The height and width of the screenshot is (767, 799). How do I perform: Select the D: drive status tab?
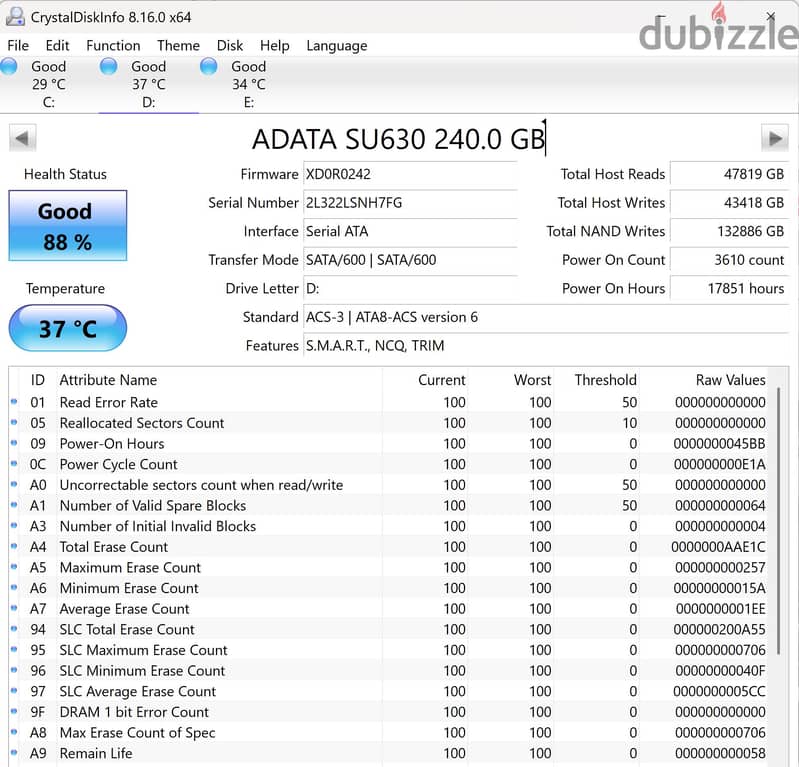[x=148, y=84]
